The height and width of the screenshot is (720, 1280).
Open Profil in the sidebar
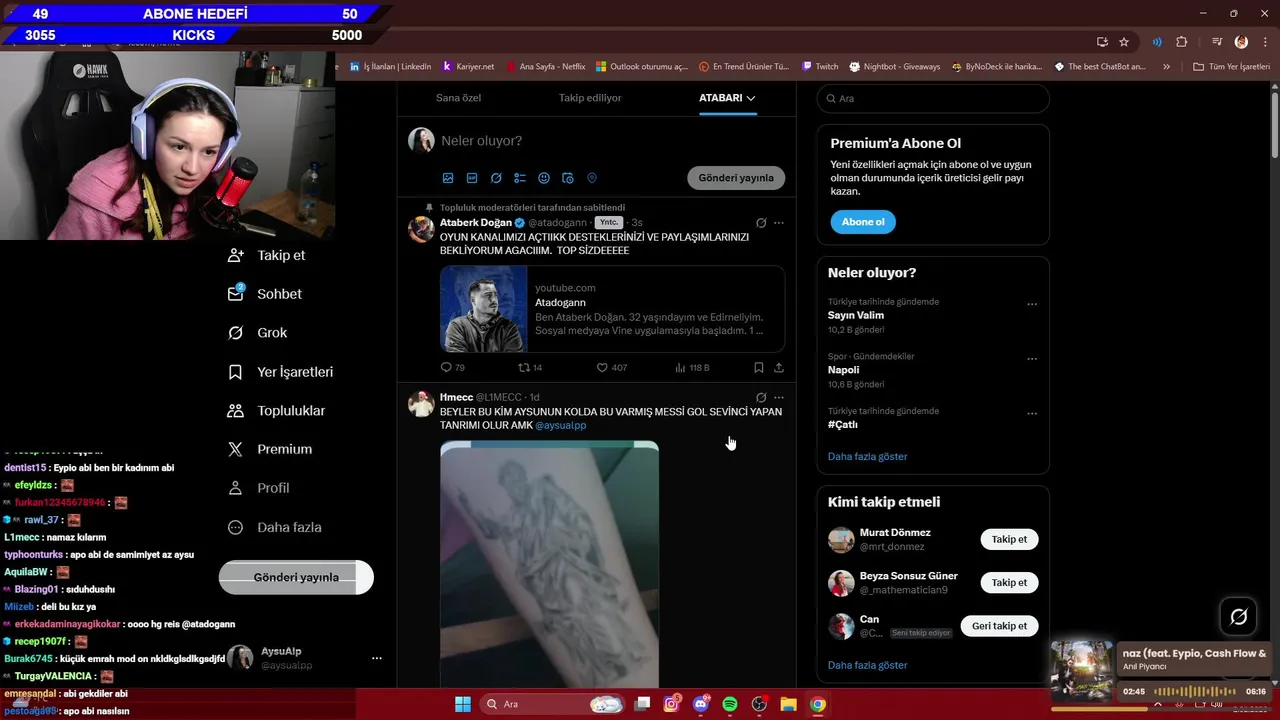pos(259,488)
